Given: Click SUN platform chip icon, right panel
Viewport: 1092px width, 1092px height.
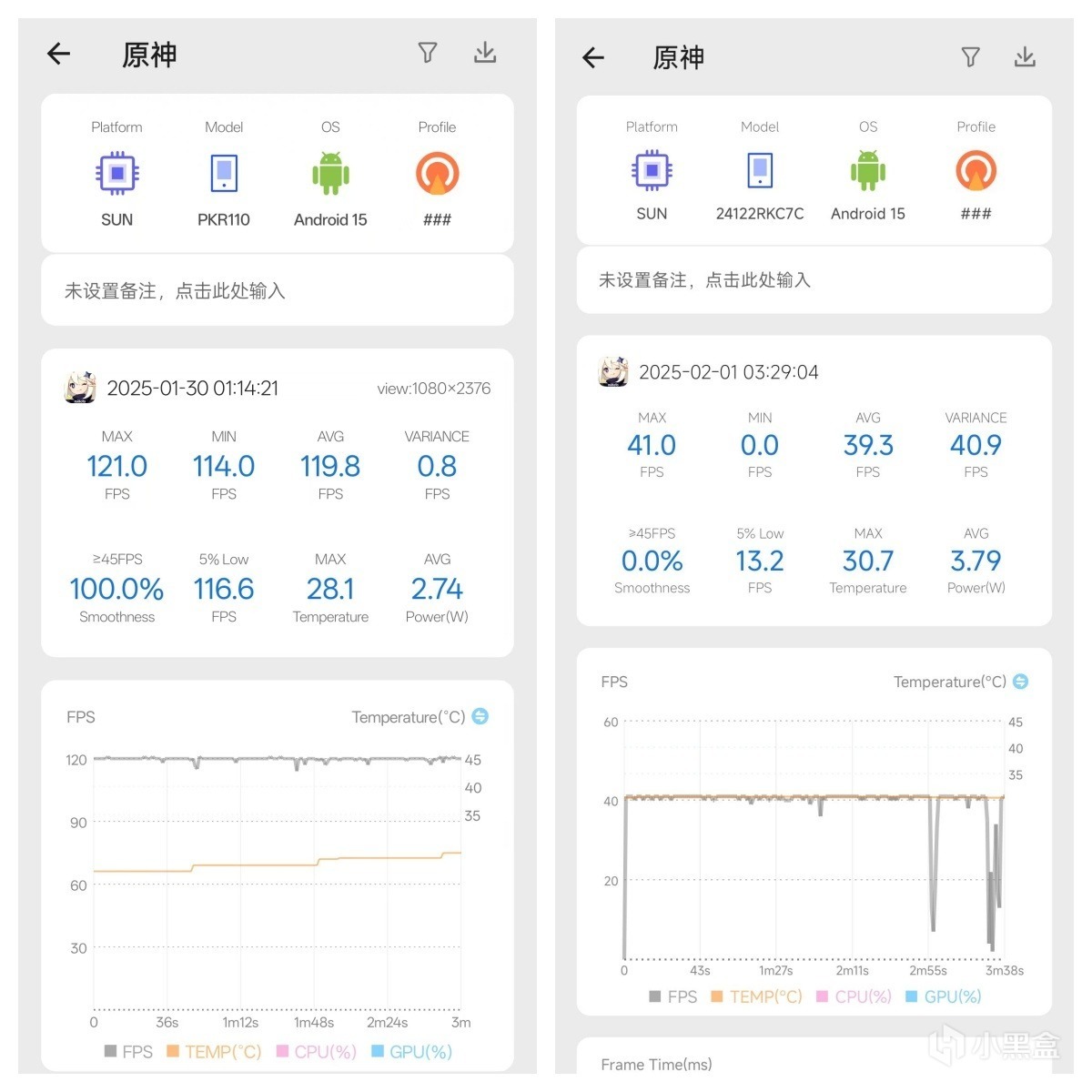Looking at the screenshot, I should [x=652, y=170].
